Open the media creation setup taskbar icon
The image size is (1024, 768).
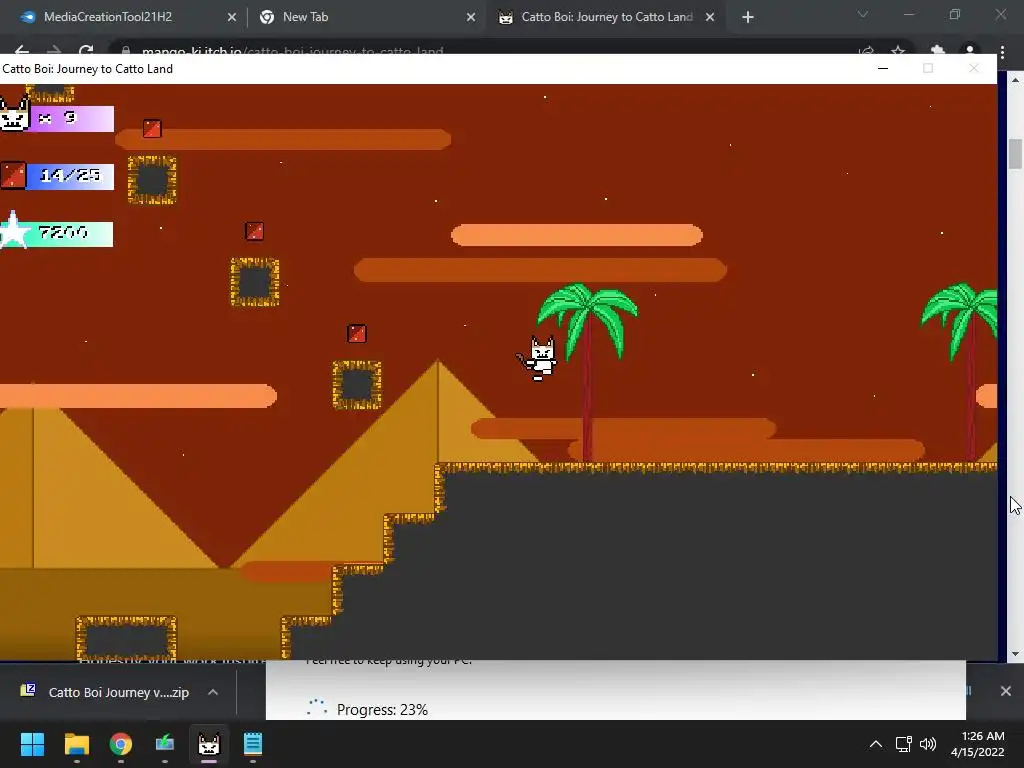pyautogui.click(x=165, y=744)
